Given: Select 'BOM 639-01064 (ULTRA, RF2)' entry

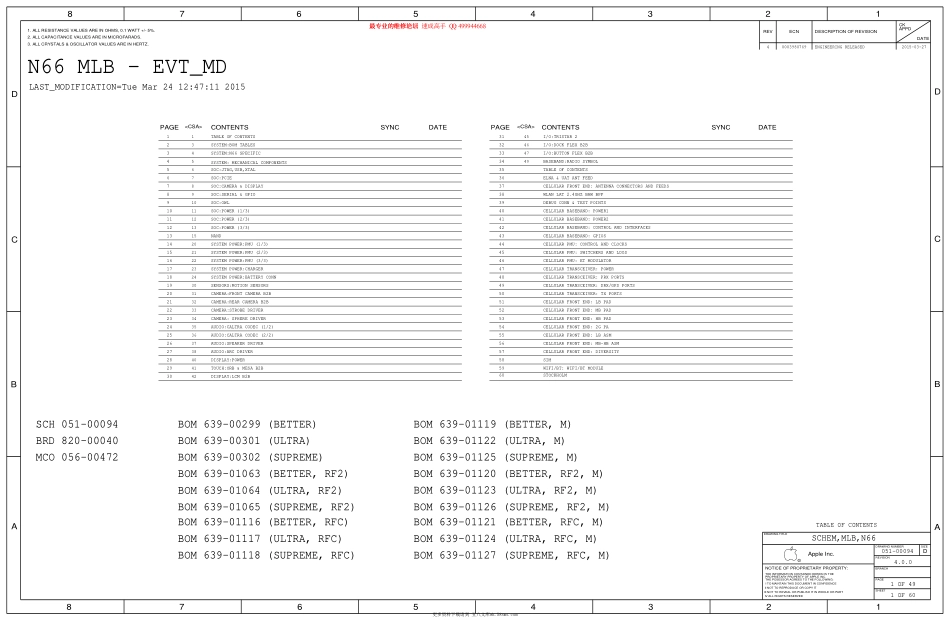Looking at the screenshot, I should click(x=260, y=490).
